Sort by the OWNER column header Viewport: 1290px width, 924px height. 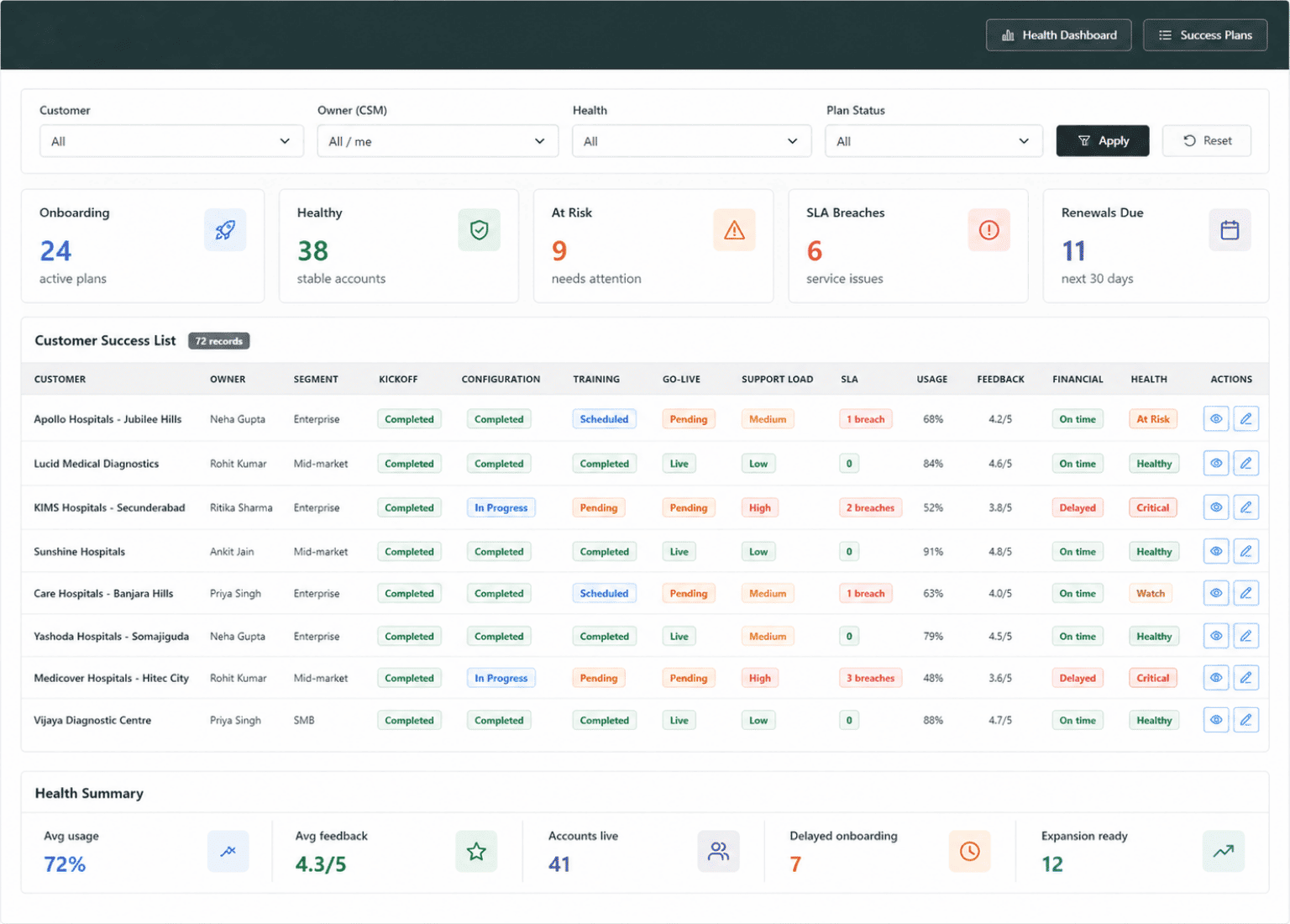pyautogui.click(x=228, y=380)
